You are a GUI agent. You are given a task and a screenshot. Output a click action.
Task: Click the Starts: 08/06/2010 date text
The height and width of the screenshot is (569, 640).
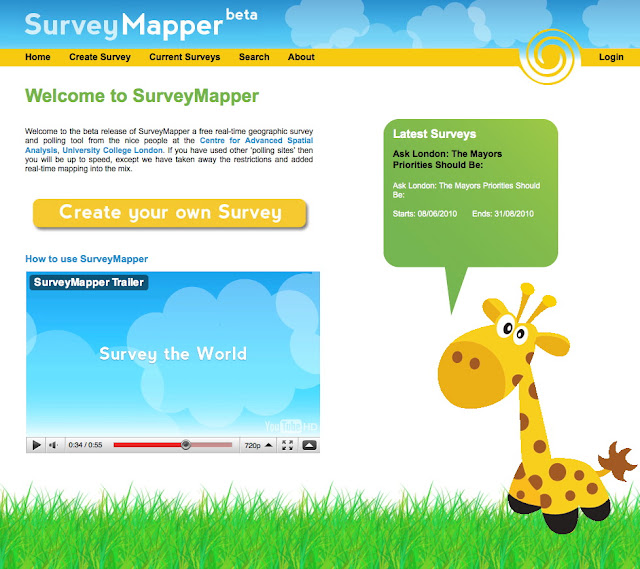pos(425,214)
